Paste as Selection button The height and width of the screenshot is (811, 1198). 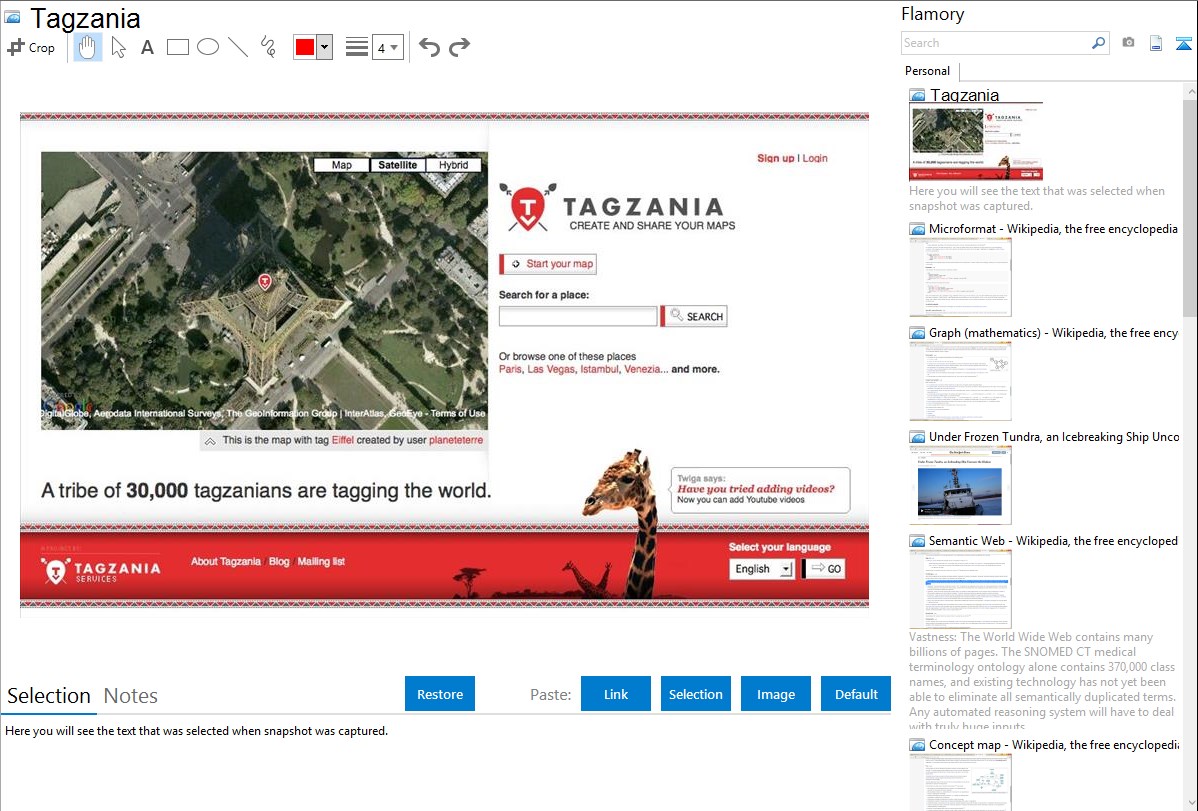point(695,694)
